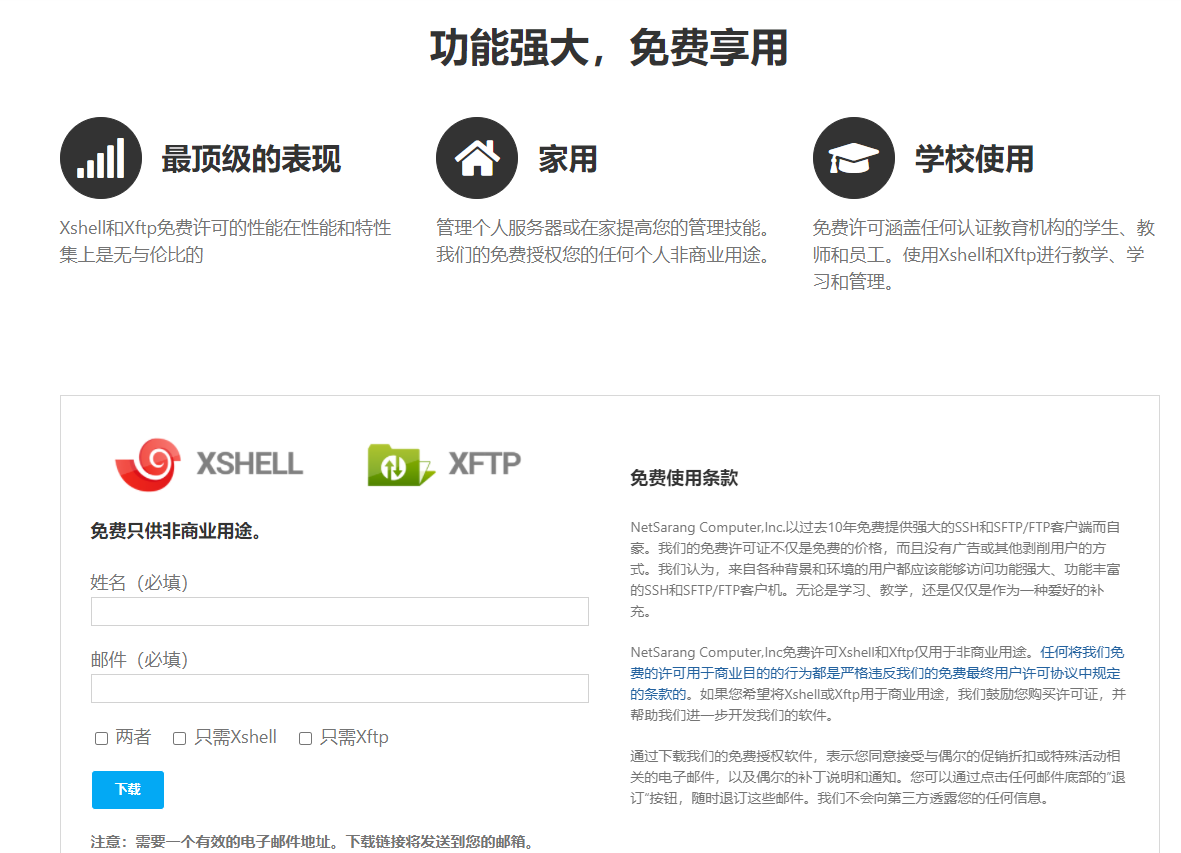Click the graduation cap school icon
This screenshot has height=853, width=1181.
pos(853,158)
